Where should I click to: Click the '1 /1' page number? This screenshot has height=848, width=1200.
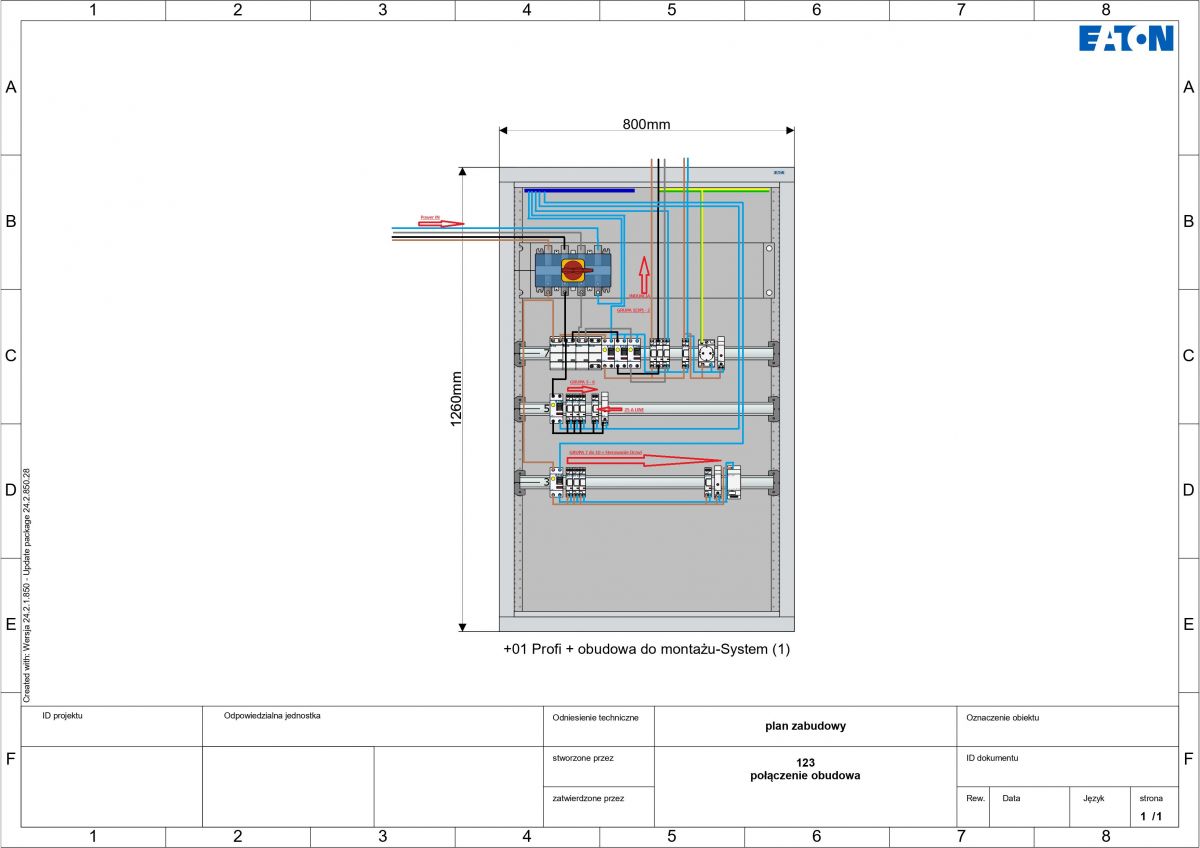click(x=1151, y=817)
